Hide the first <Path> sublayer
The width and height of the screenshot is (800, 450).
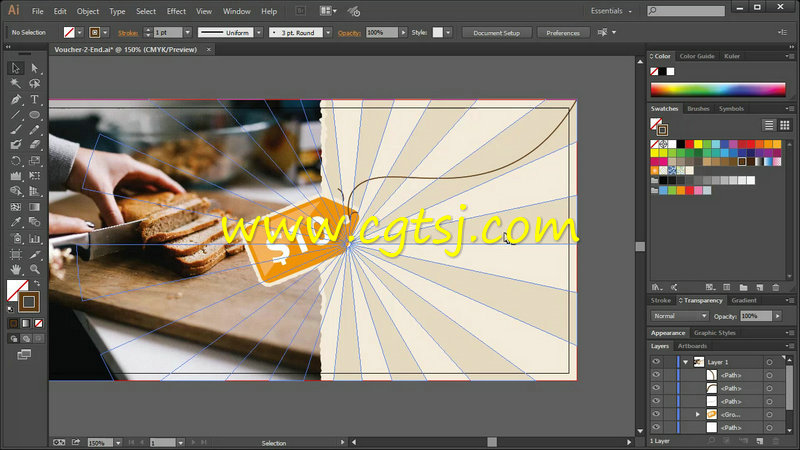(656, 375)
